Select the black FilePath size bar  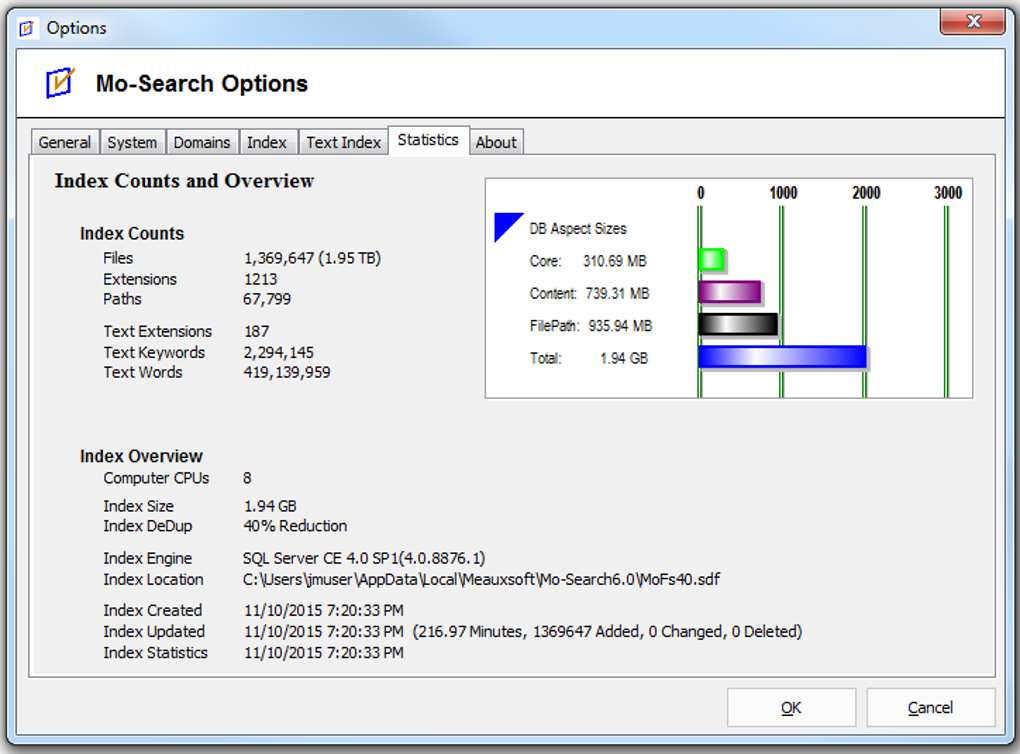(737, 323)
